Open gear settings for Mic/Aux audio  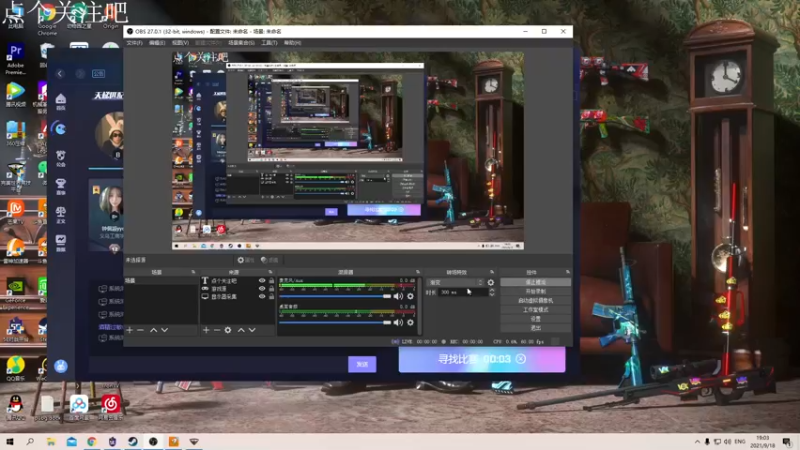pos(410,296)
